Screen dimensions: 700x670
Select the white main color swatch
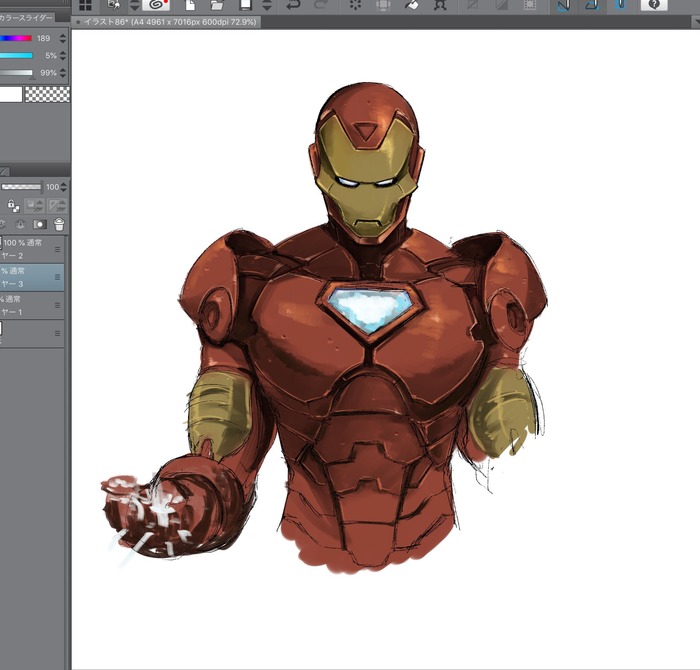tap(10, 94)
